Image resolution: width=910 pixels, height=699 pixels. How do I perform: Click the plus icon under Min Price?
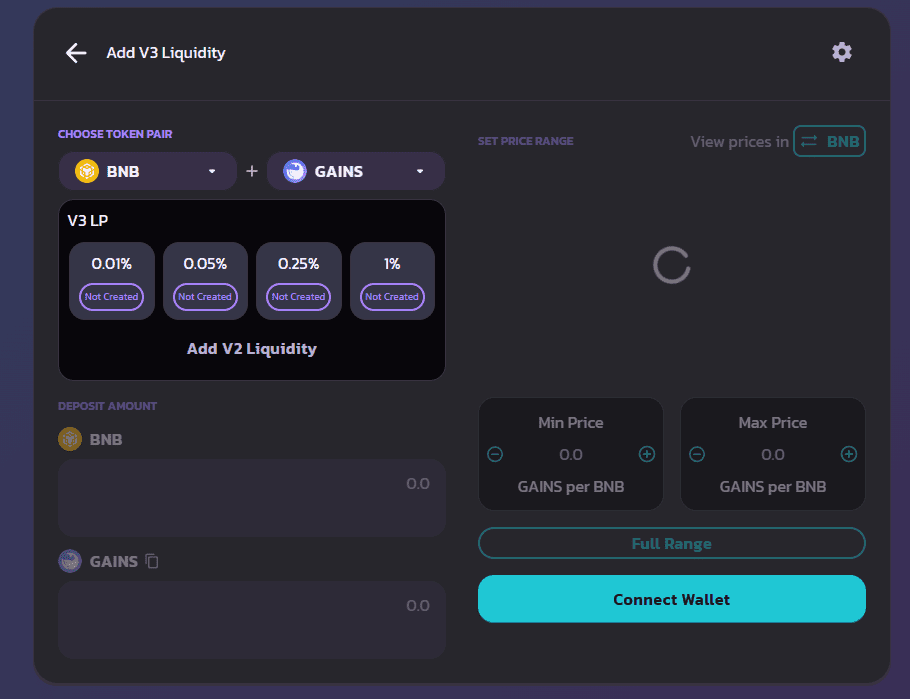647,455
